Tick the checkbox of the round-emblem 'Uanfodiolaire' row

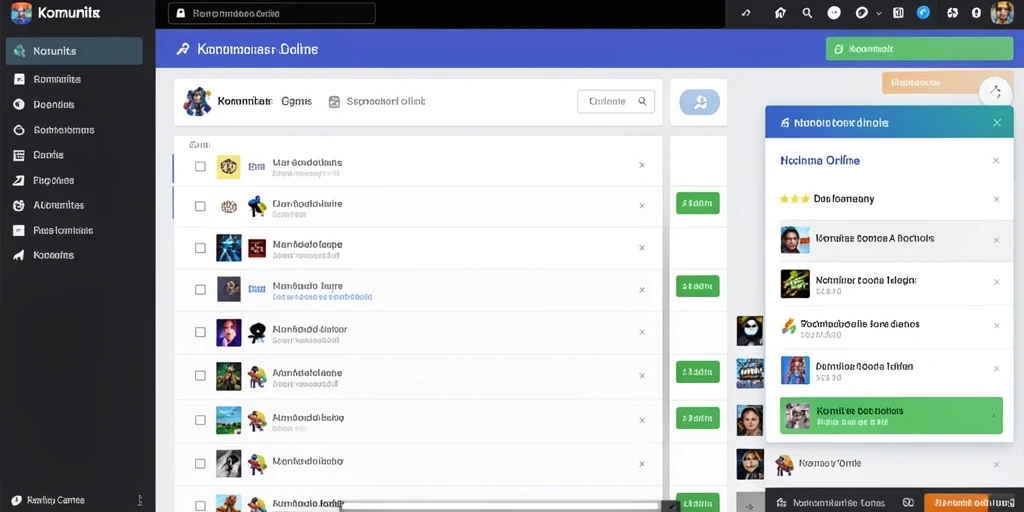[200, 206]
